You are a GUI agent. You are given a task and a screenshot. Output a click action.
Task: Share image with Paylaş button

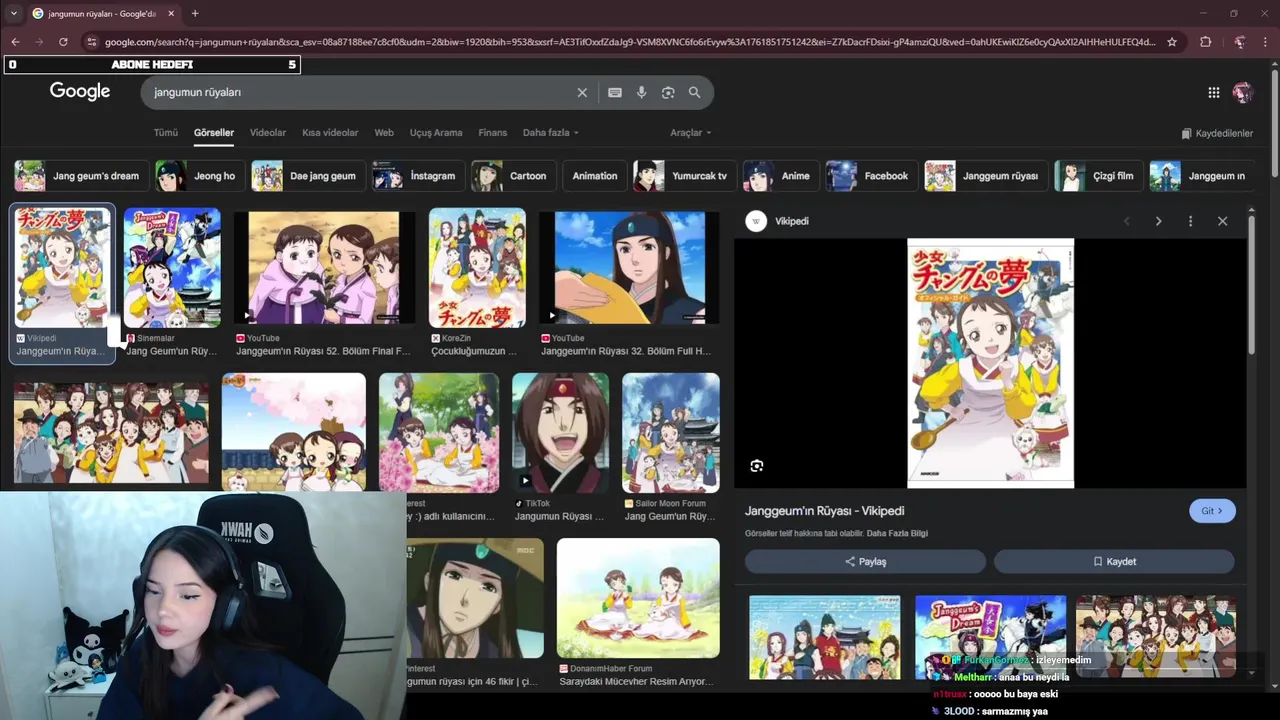click(x=865, y=562)
